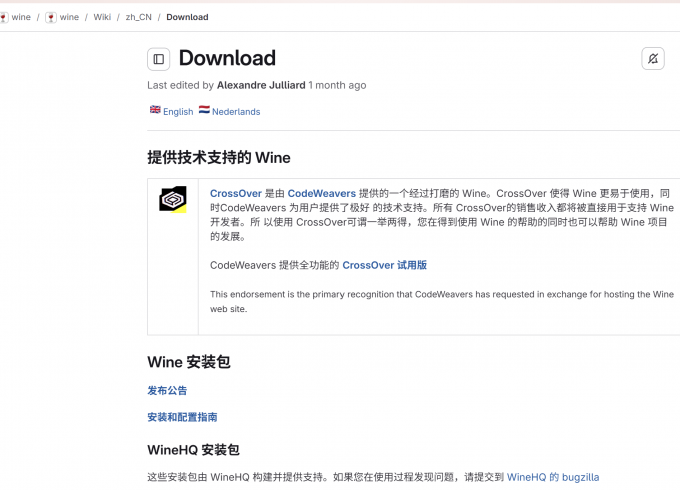Click the Netherlands flag icon
Image resolution: width=680 pixels, height=490 pixels.
(204, 110)
